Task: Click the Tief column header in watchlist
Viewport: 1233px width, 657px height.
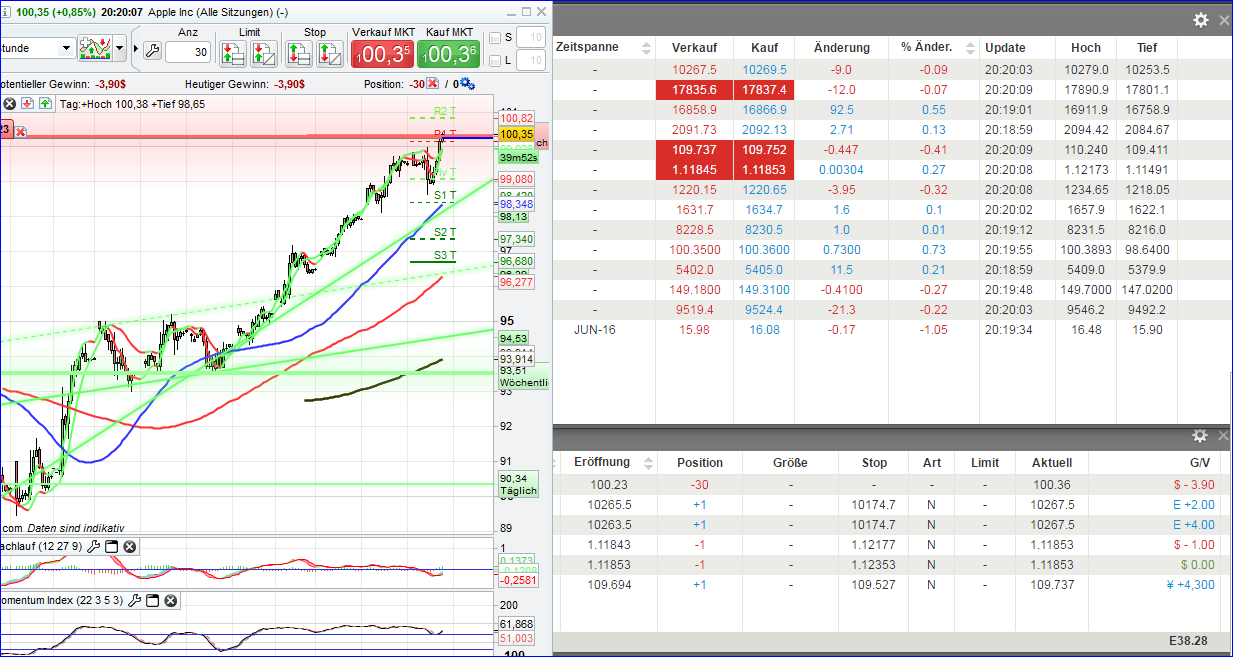Action: pyautogui.click(x=1147, y=47)
